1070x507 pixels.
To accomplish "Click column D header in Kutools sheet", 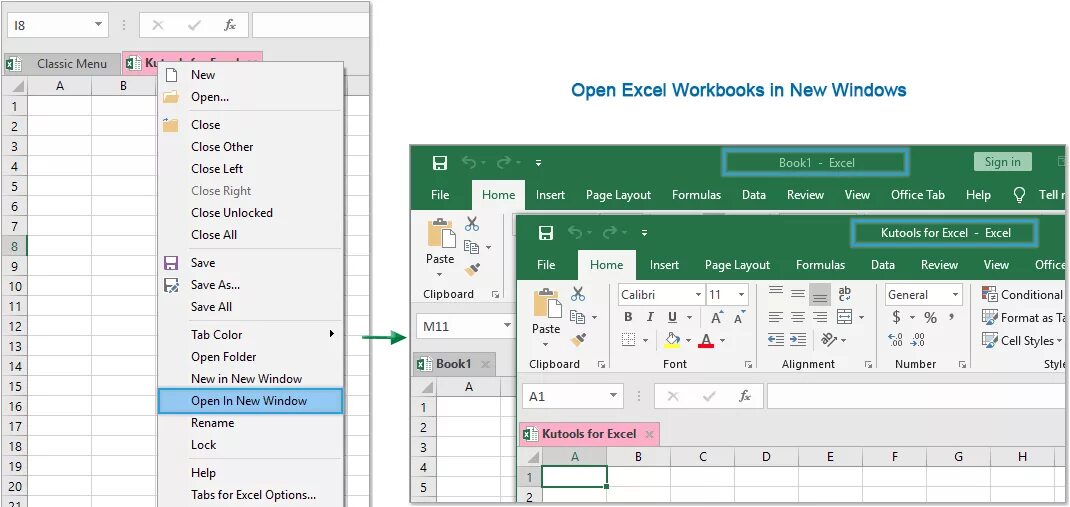I will 766,457.
